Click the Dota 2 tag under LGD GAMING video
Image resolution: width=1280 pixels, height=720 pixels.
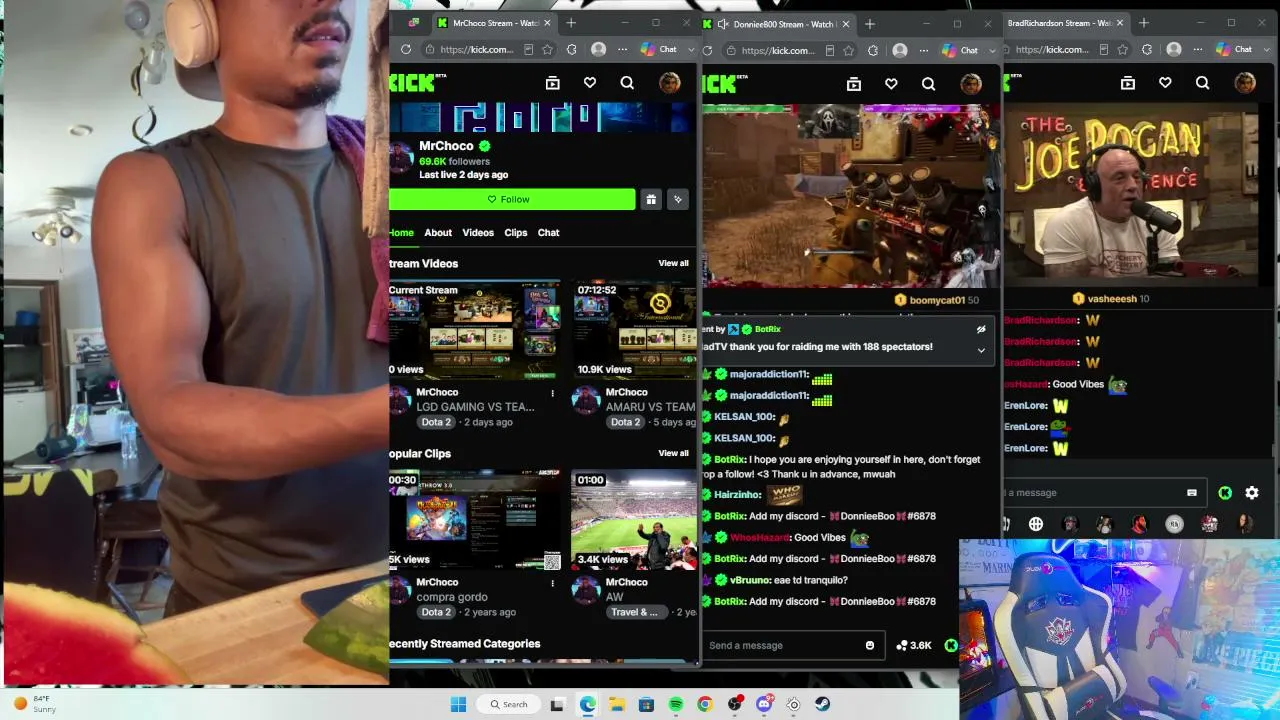point(436,422)
